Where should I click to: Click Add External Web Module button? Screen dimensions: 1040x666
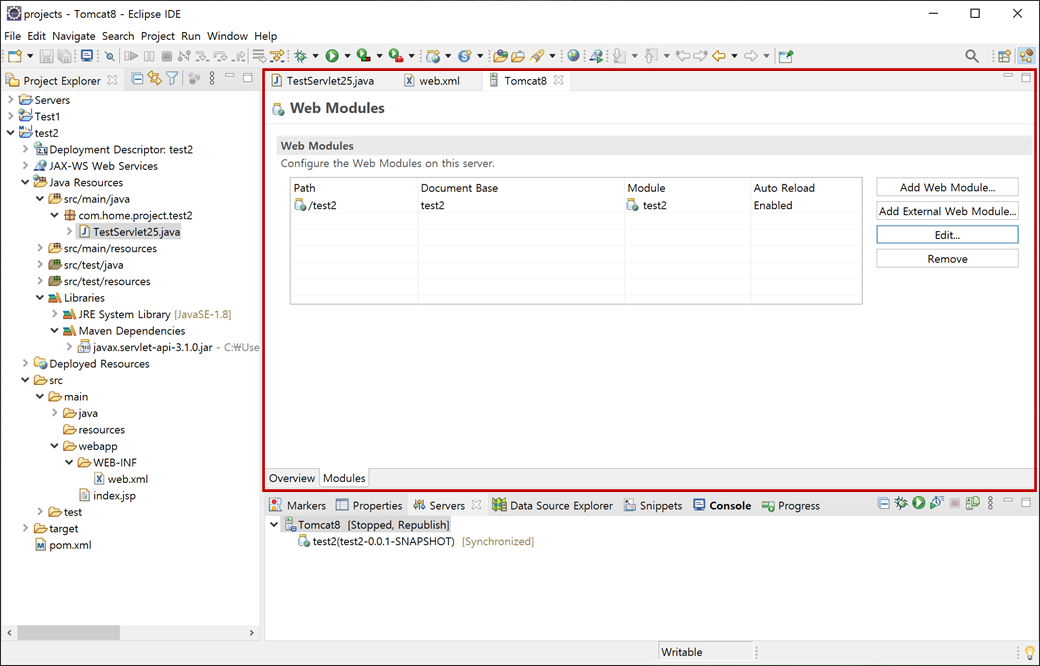point(947,211)
